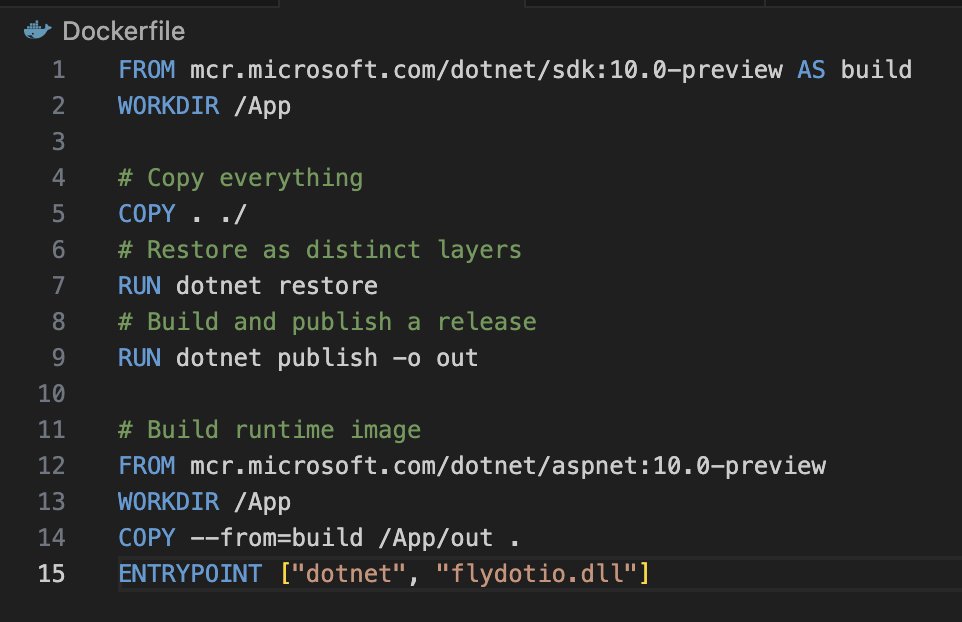This screenshot has height=622, width=962.
Task: Click line number 6 in gutter
Action: click(x=58, y=250)
